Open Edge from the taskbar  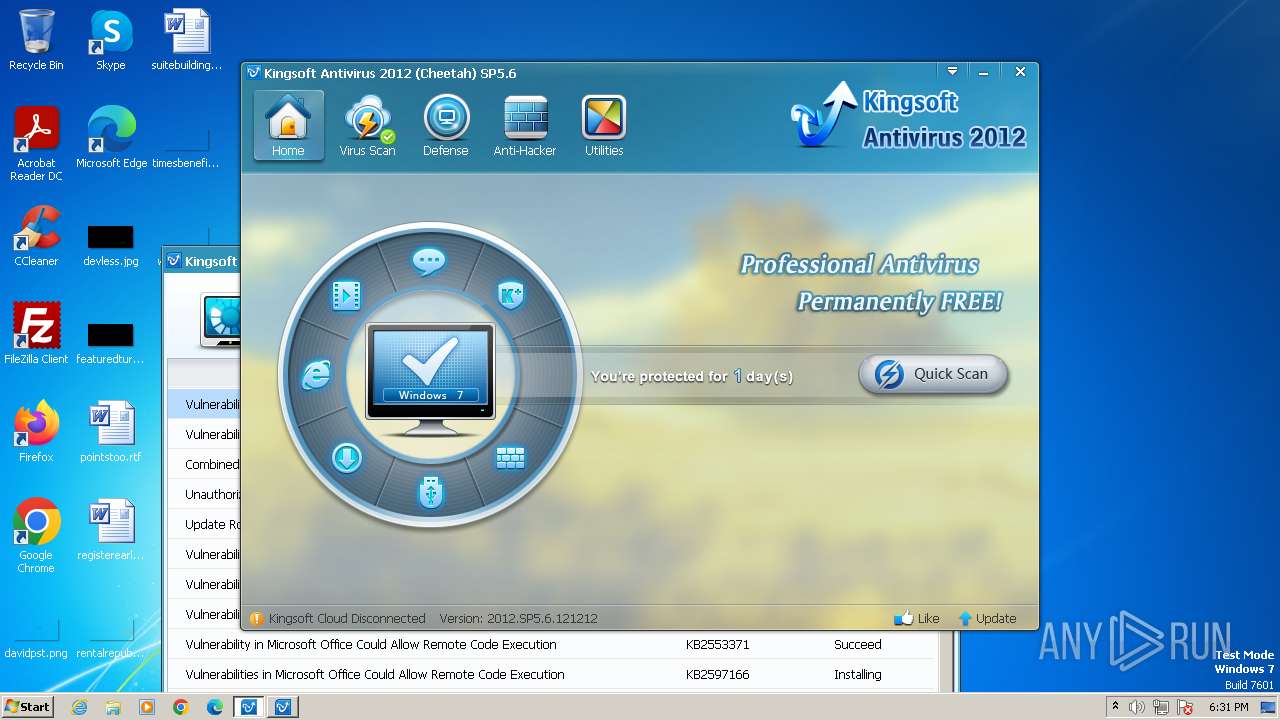tap(215, 707)
